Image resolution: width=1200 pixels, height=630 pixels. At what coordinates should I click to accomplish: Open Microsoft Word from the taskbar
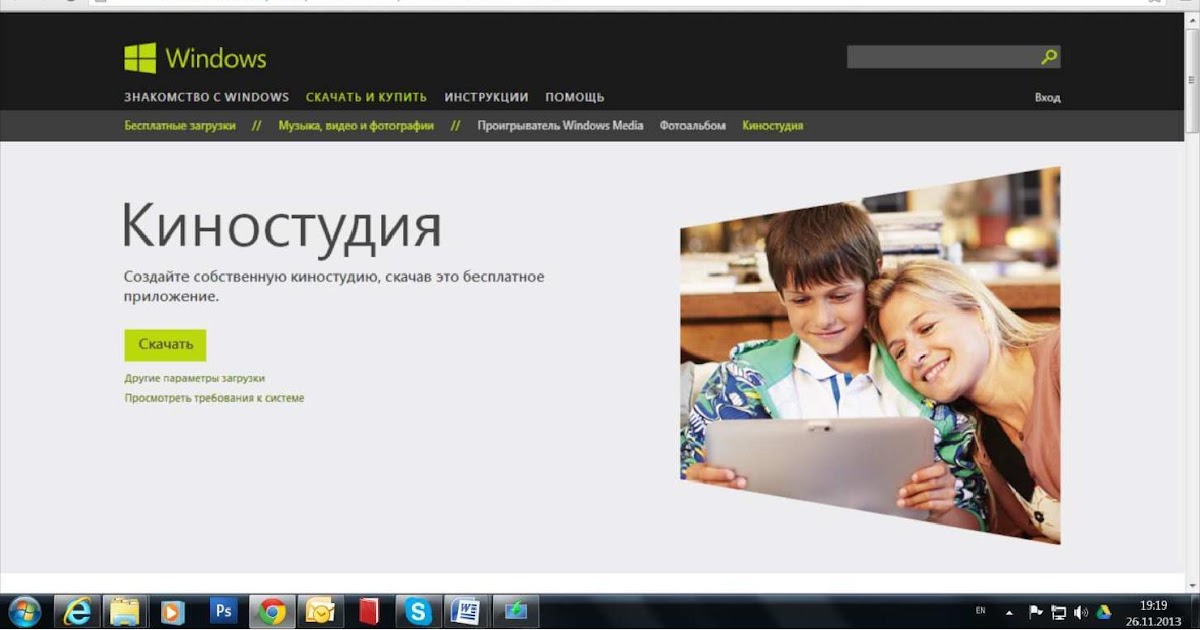point(465,611)
